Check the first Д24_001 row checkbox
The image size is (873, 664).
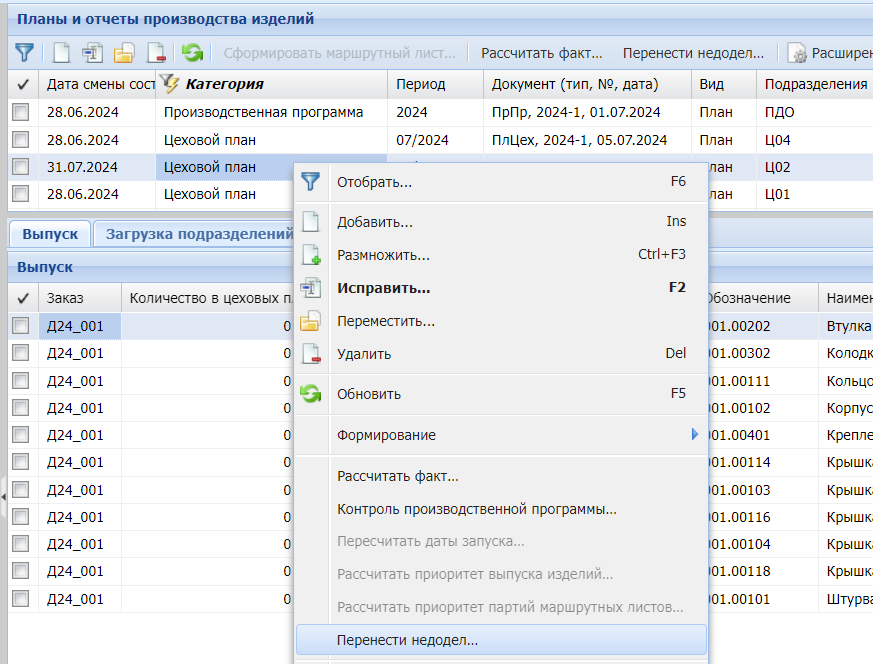tap(20, 326)
